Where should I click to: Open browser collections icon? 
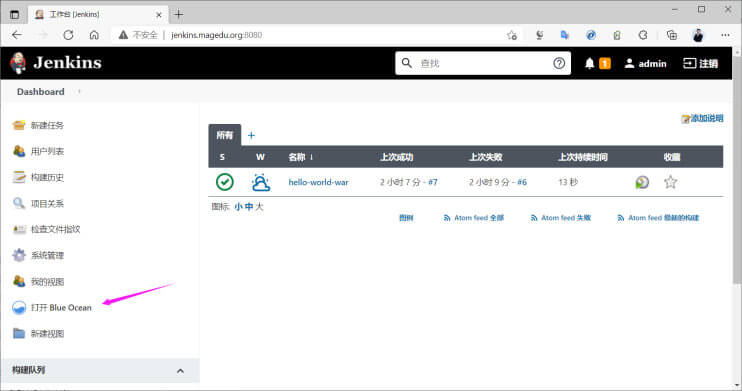click(x=671, y=35)
